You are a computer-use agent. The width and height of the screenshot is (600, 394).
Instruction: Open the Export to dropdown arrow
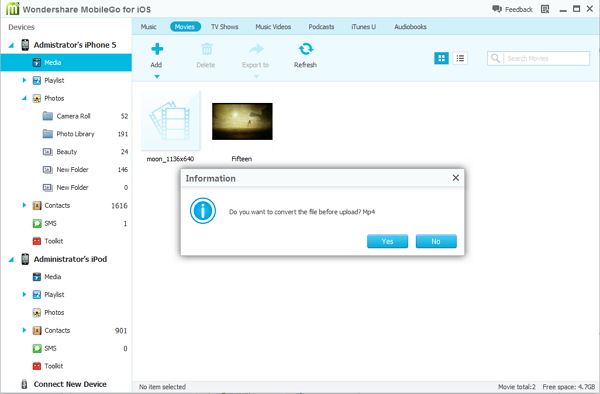256,77
